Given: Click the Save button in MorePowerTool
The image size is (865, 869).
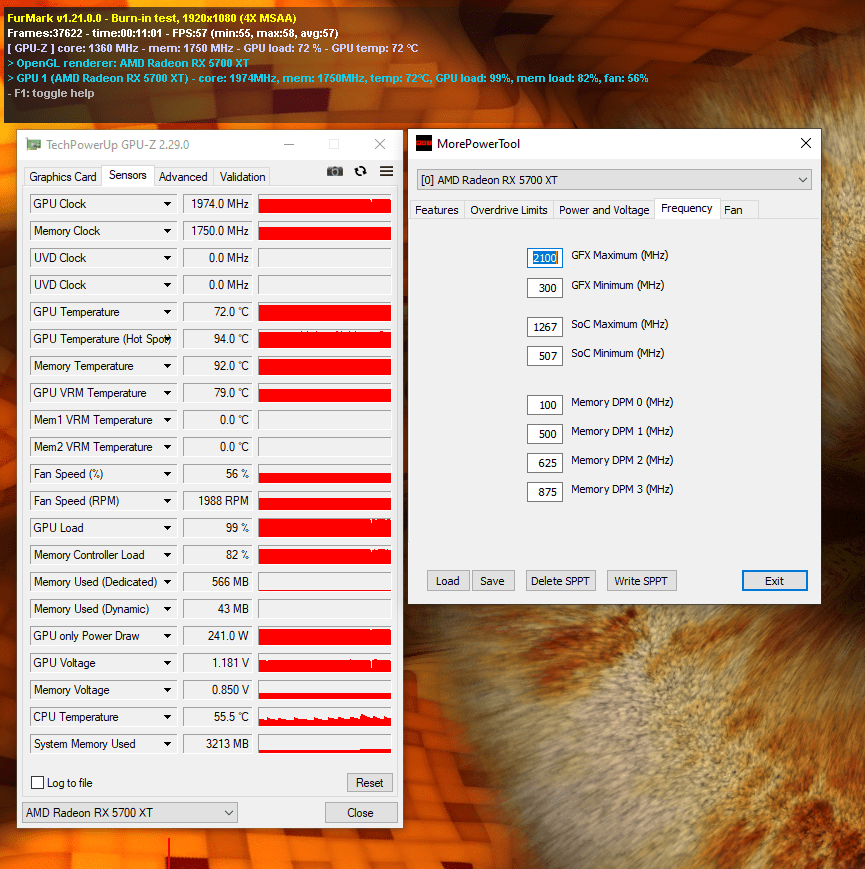Looking at the screenshot, I should (493, 581).
